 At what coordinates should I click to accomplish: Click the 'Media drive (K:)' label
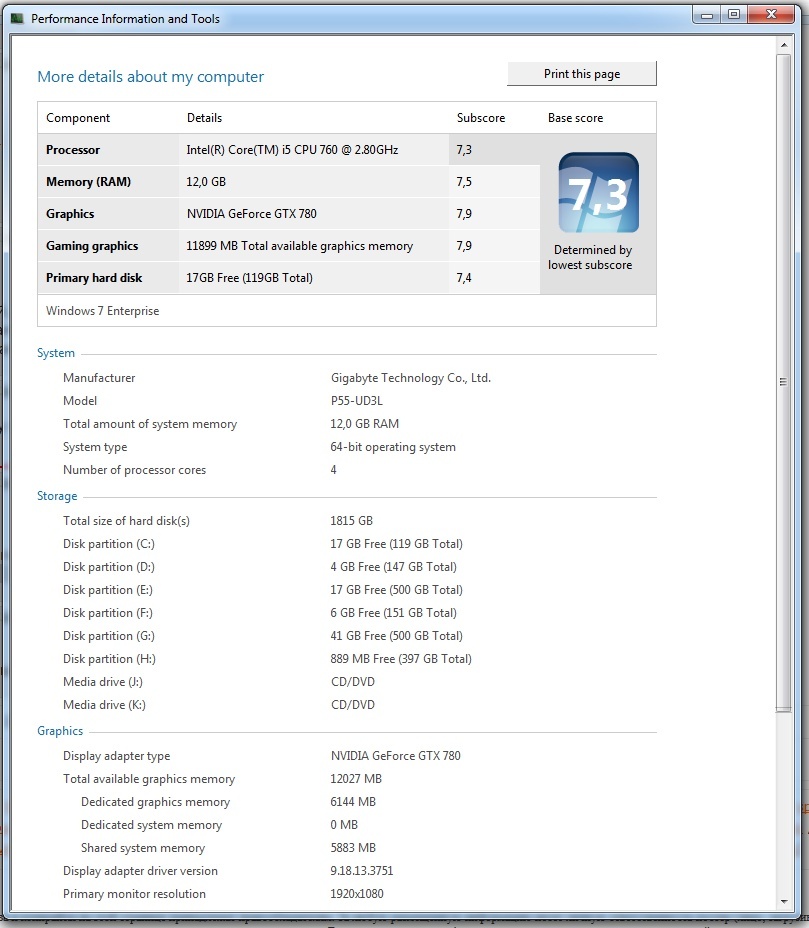click(104, 705)
